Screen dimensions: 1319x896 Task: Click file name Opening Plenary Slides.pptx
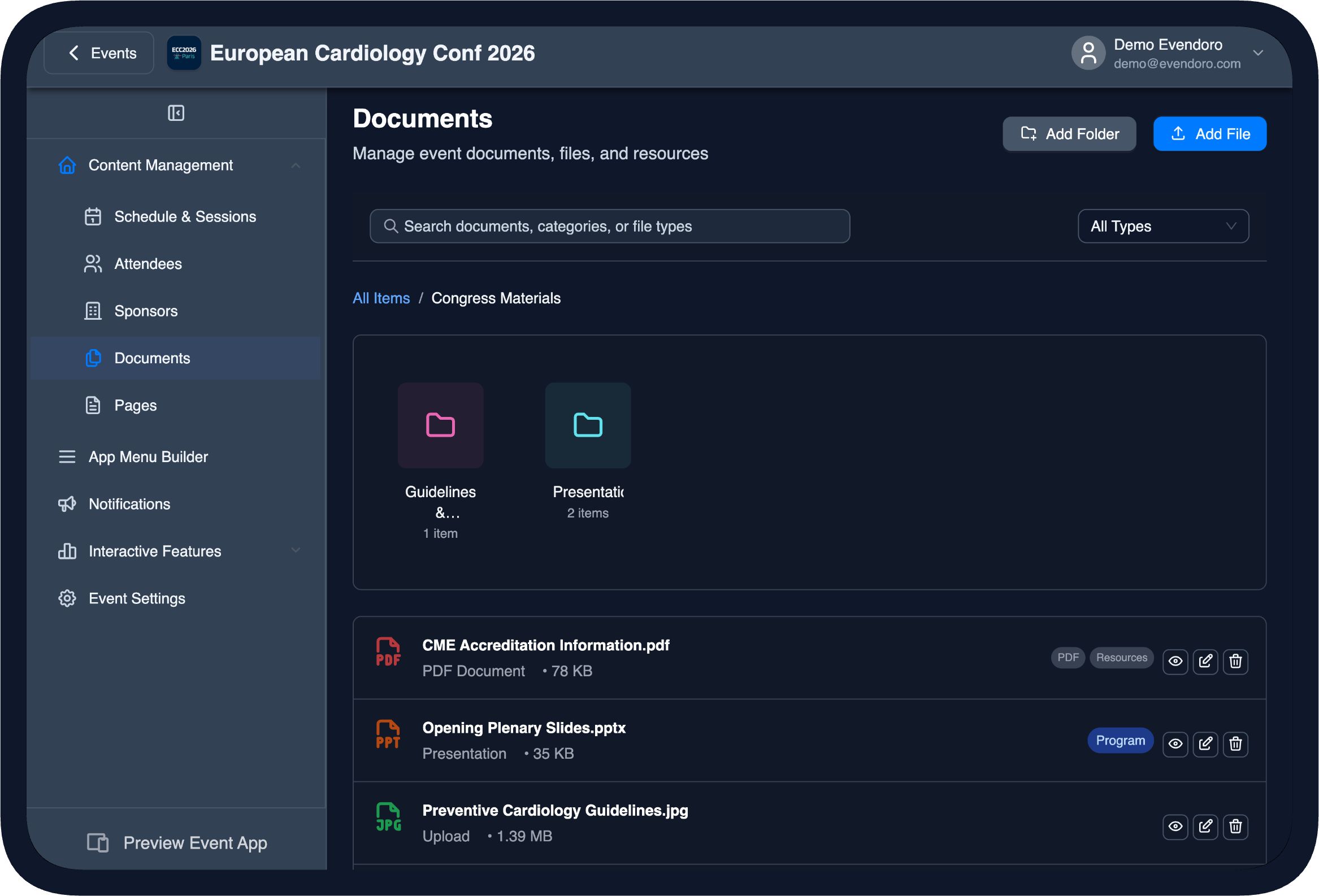[x=524, y=728]
